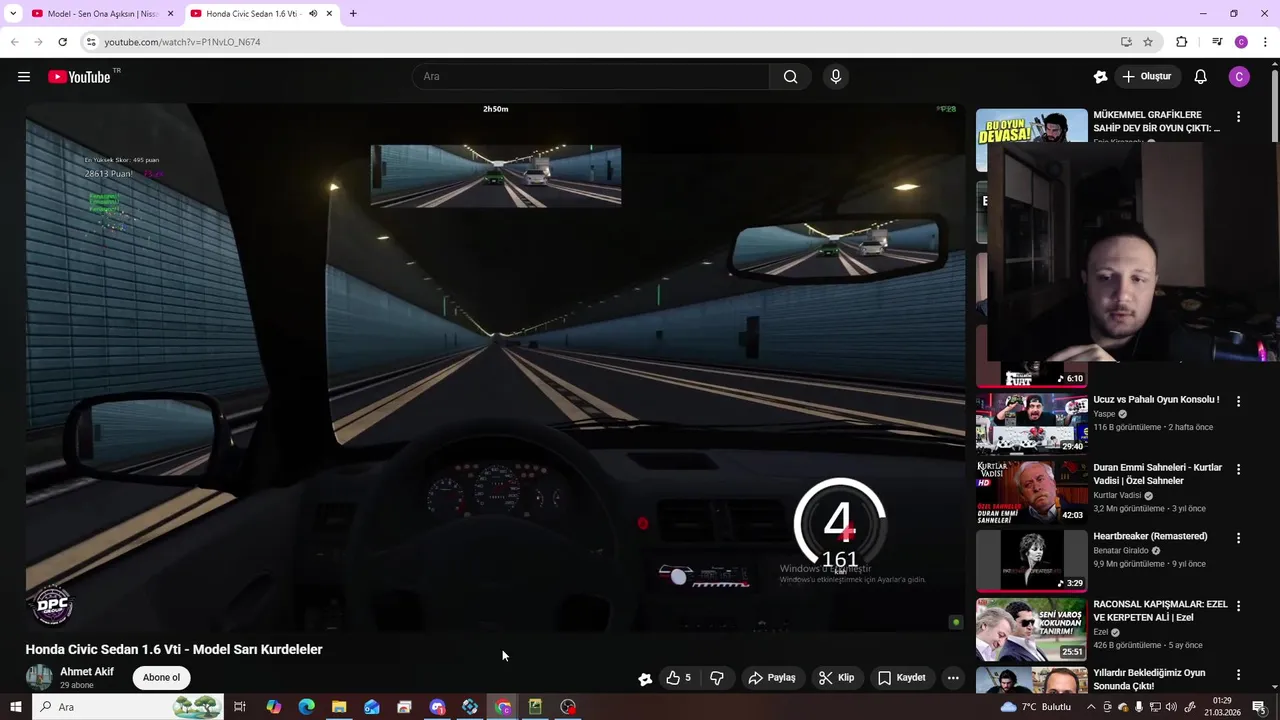The image size is (1280, 720).
Task: Open Heartbreaker (Remastered) thumbnail
Action: 1031,560
